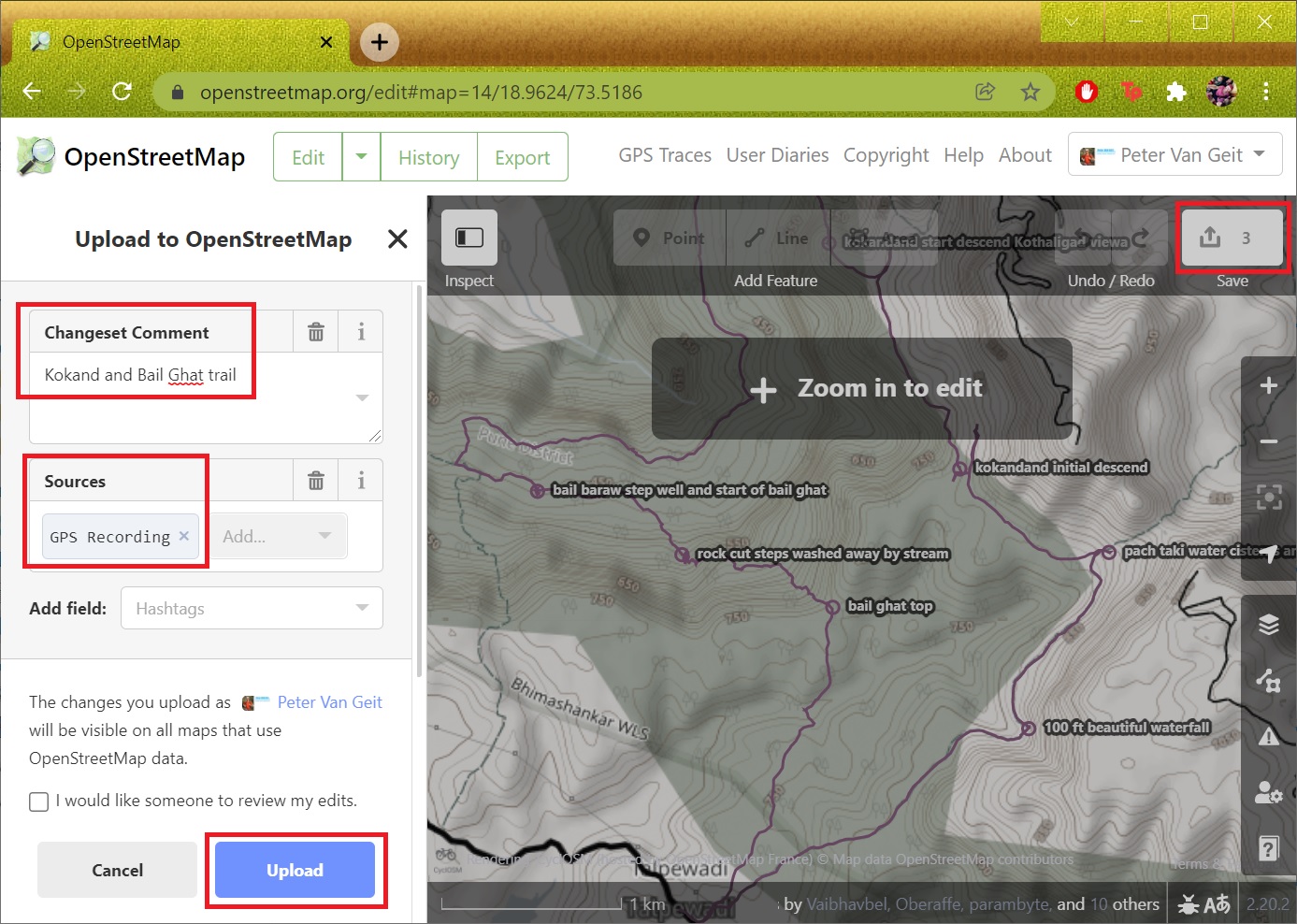1297x924 pixels.
Task: Open the History tab
Action: [428, 157]
